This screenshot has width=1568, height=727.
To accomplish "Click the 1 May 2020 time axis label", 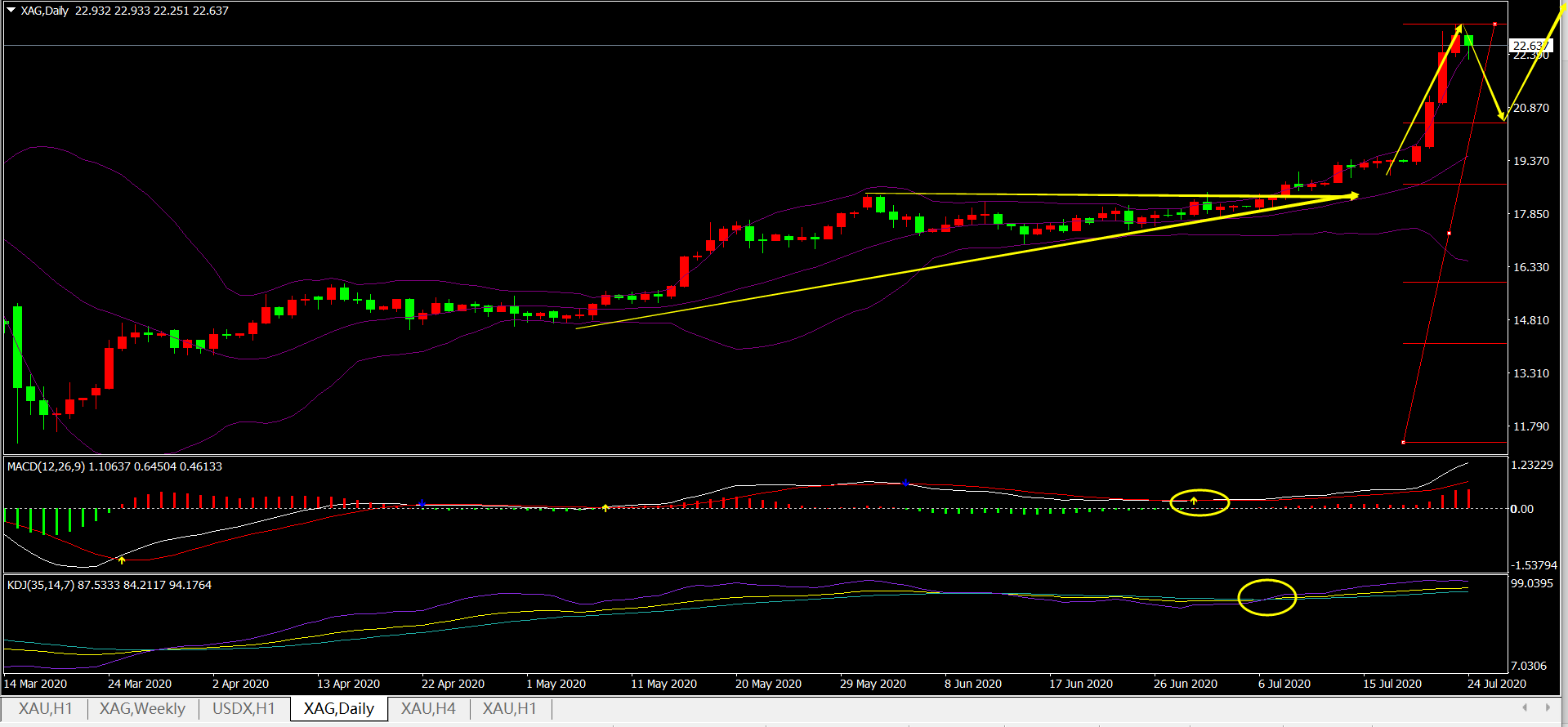I will pos(556,684).
